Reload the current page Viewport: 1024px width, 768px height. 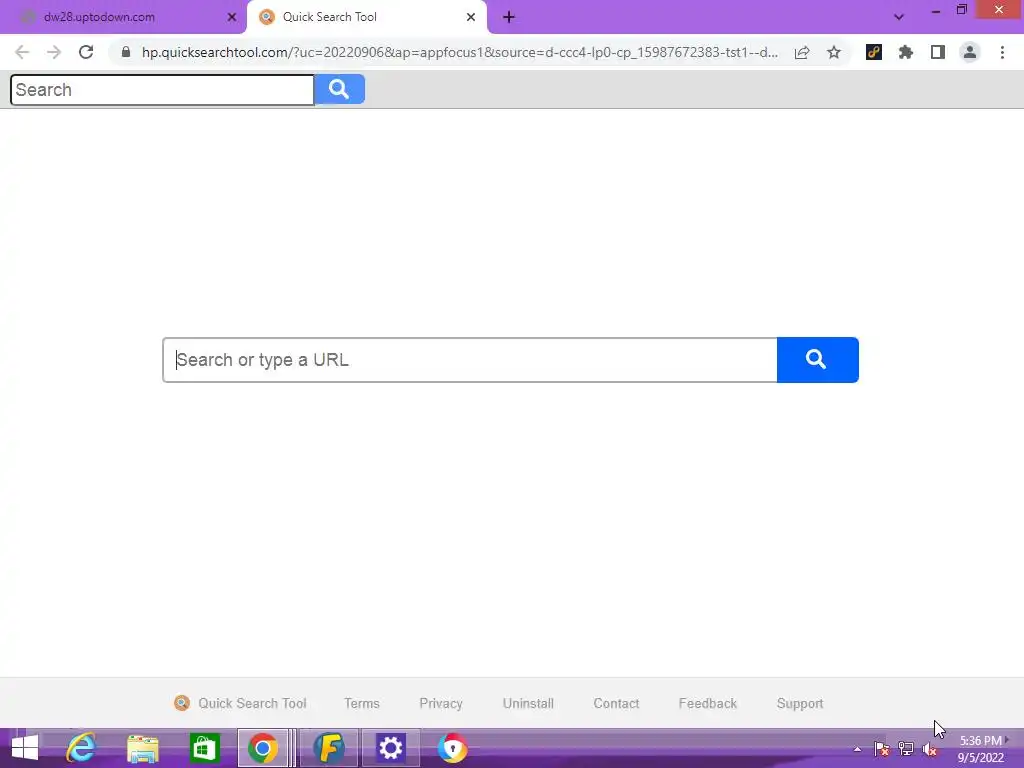86,52
